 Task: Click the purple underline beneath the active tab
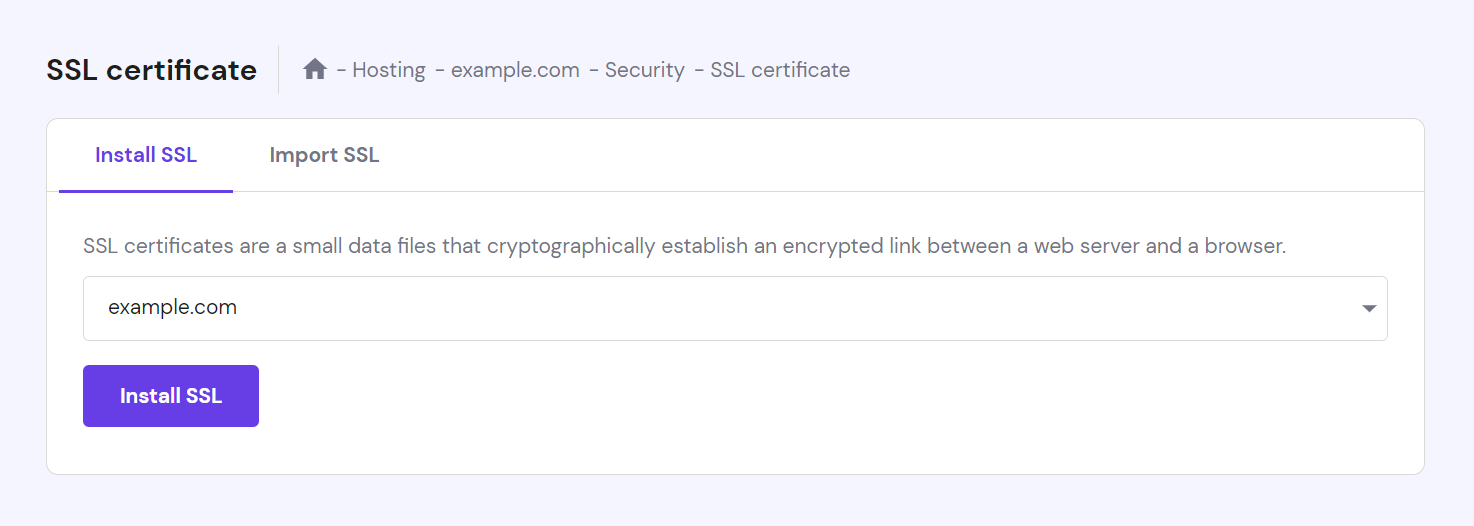click(x=146, y=190)
